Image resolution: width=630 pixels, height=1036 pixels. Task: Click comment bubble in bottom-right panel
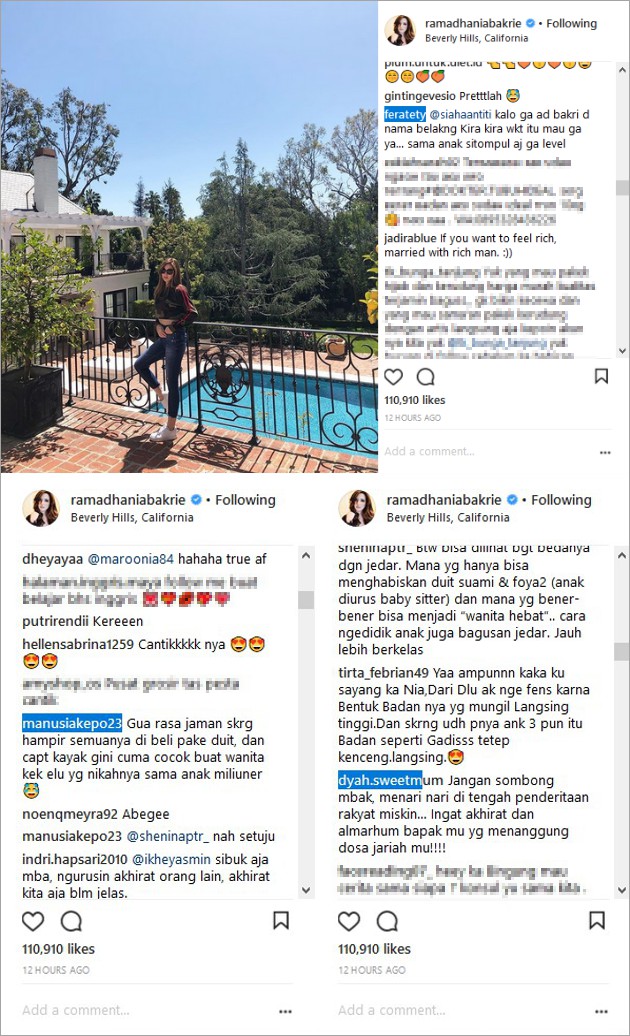point(387,921)
